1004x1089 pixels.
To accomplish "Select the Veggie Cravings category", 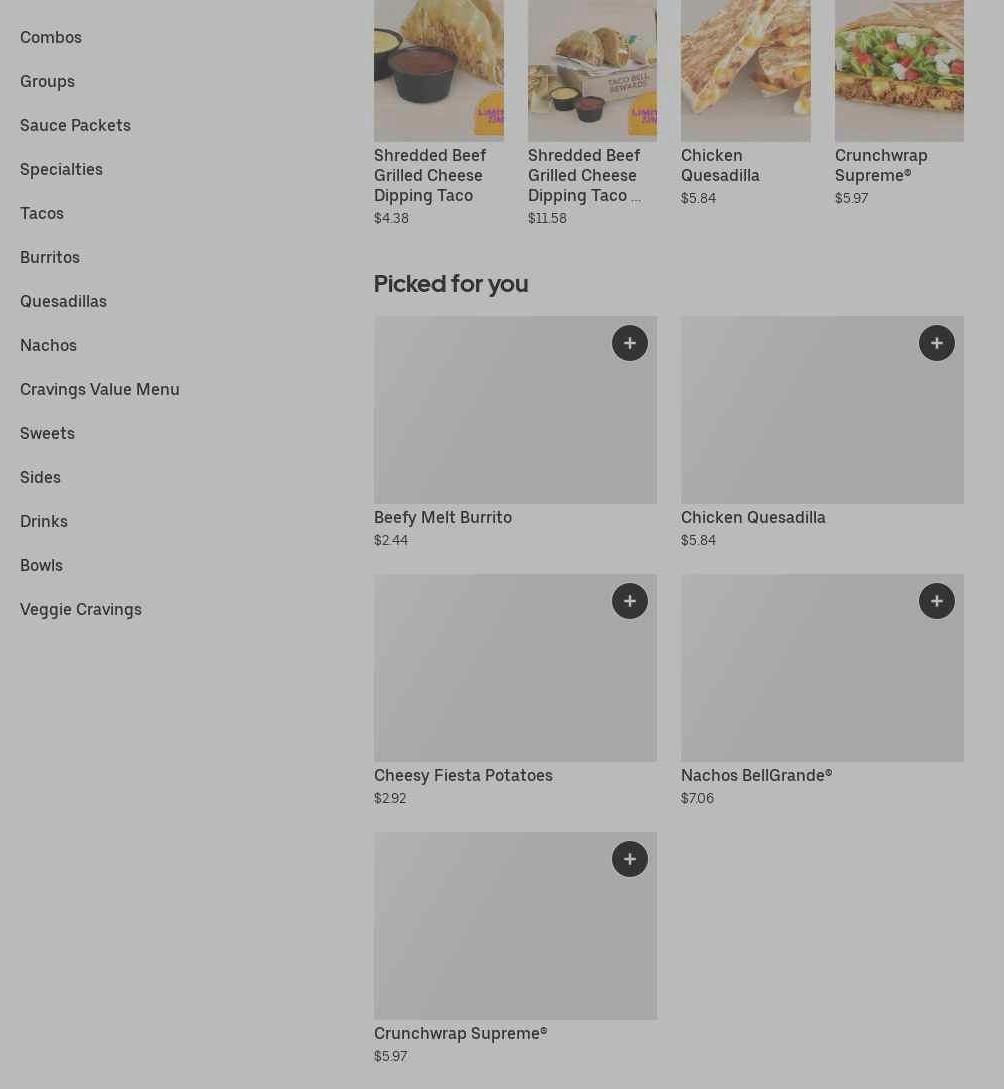I will [x=81, y=609].
